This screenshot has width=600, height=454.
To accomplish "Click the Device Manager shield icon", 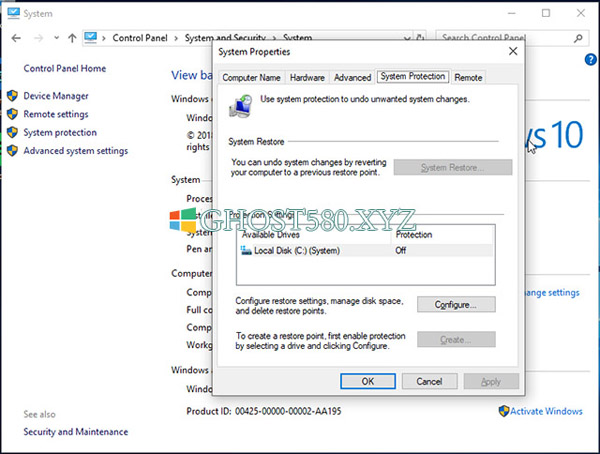I will click(x=12, y=96).
